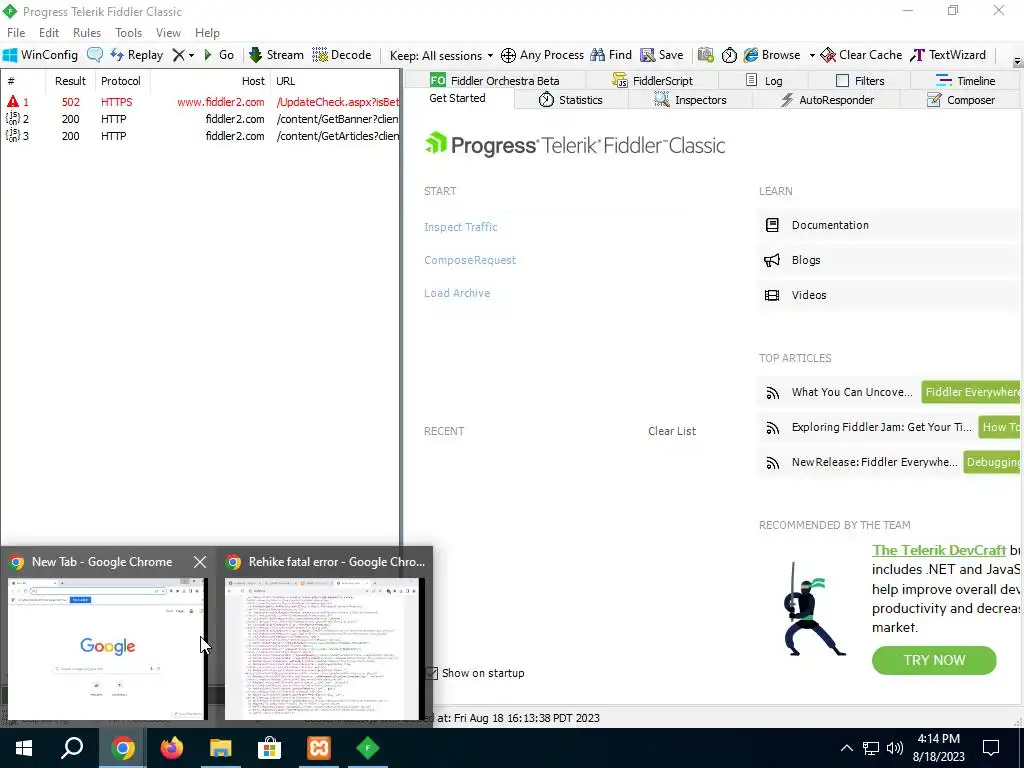Image resolution: width=1024 pixels, height=768 pixels.
Task: Open the Log tab
Action: pyautogui.click(x=763, y=80)
